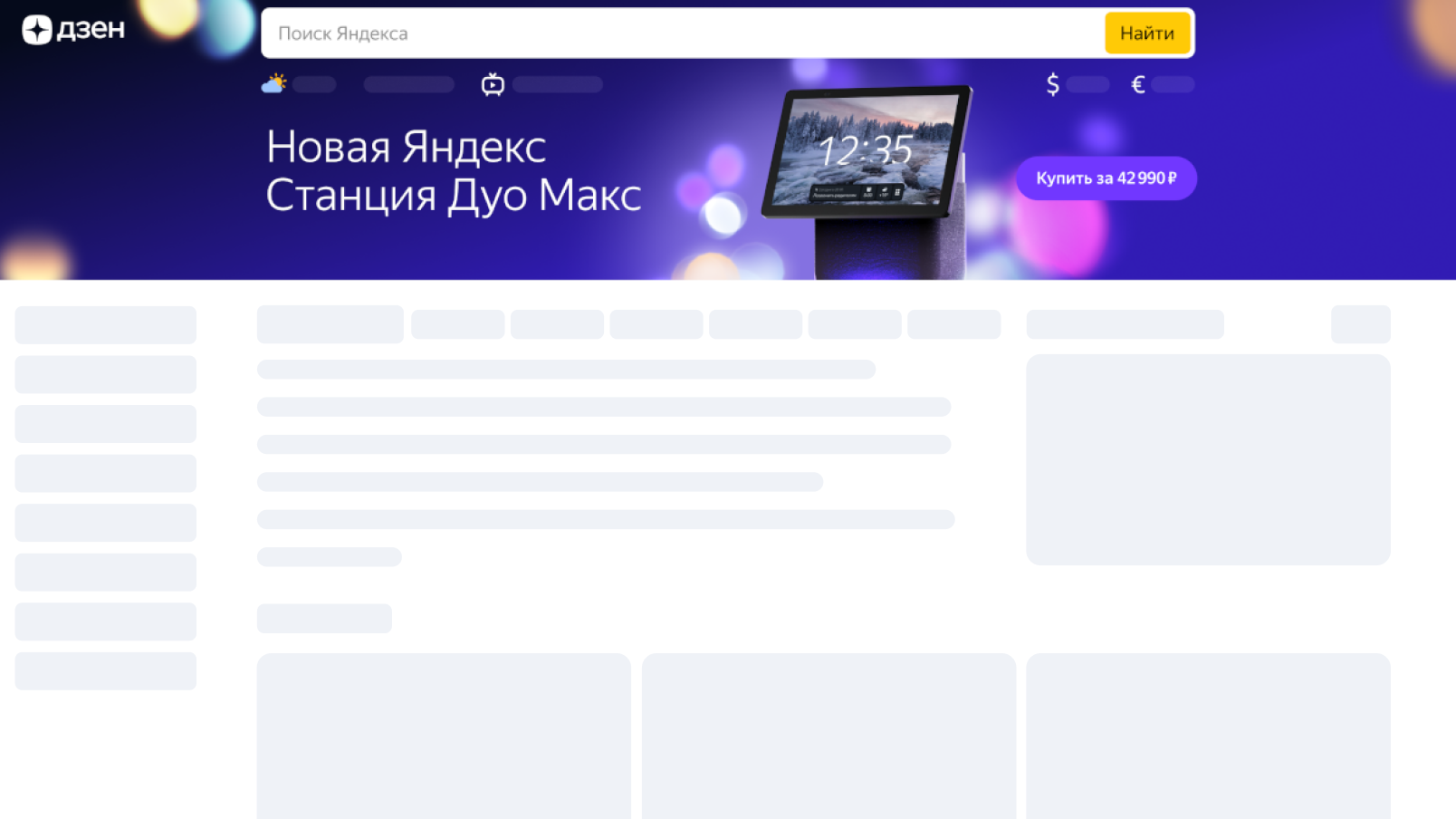Image resolution: width=1456 pixels, height=819 pixels.
Task: Click the bottom item in the left sidebar
Action: [105, 670]
